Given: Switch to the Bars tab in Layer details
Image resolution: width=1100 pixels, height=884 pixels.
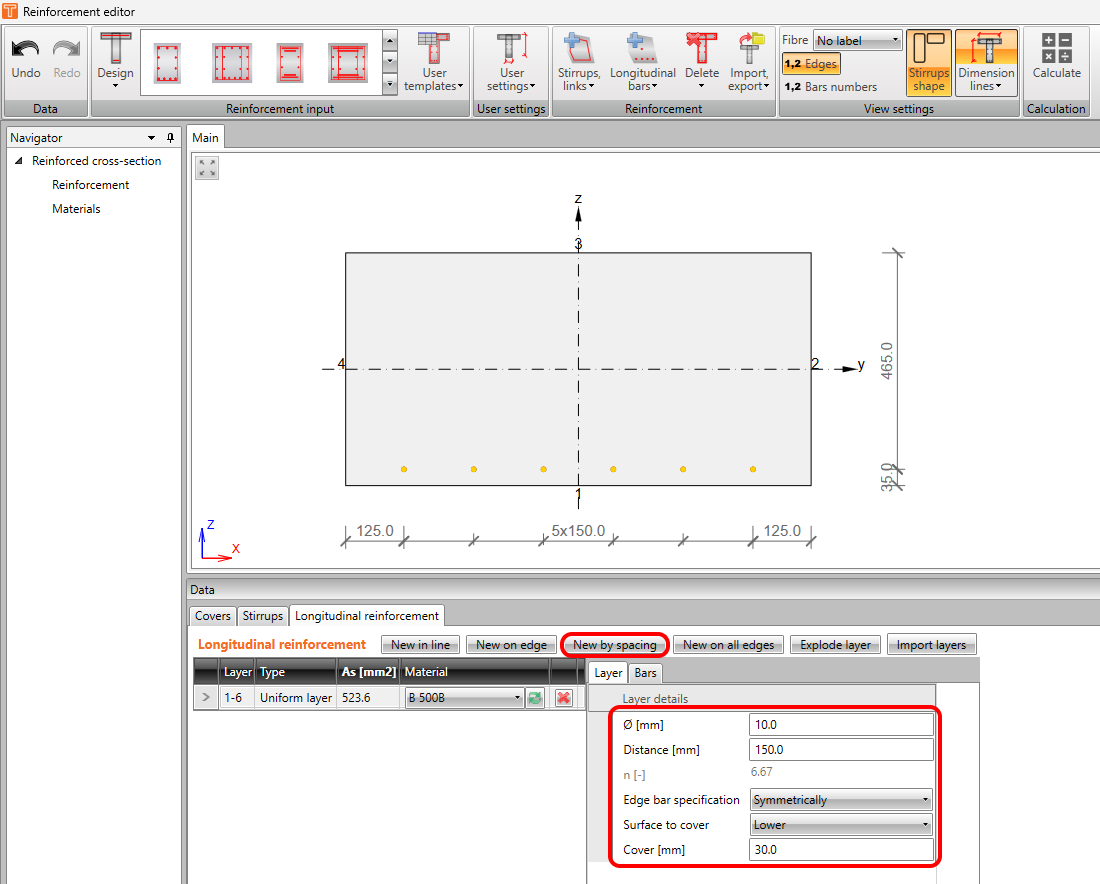Looking at the screenshot, I should (645, 673).
